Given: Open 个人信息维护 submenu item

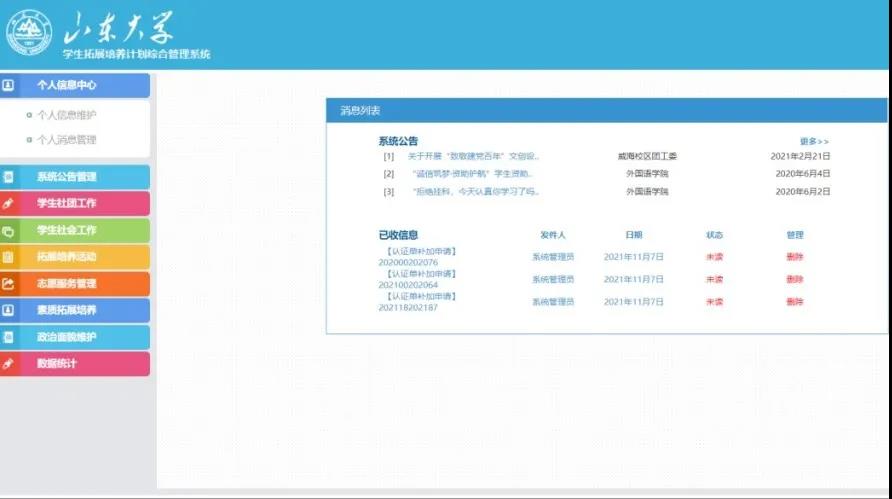Looking at the screenshot, I should [66, 115].
